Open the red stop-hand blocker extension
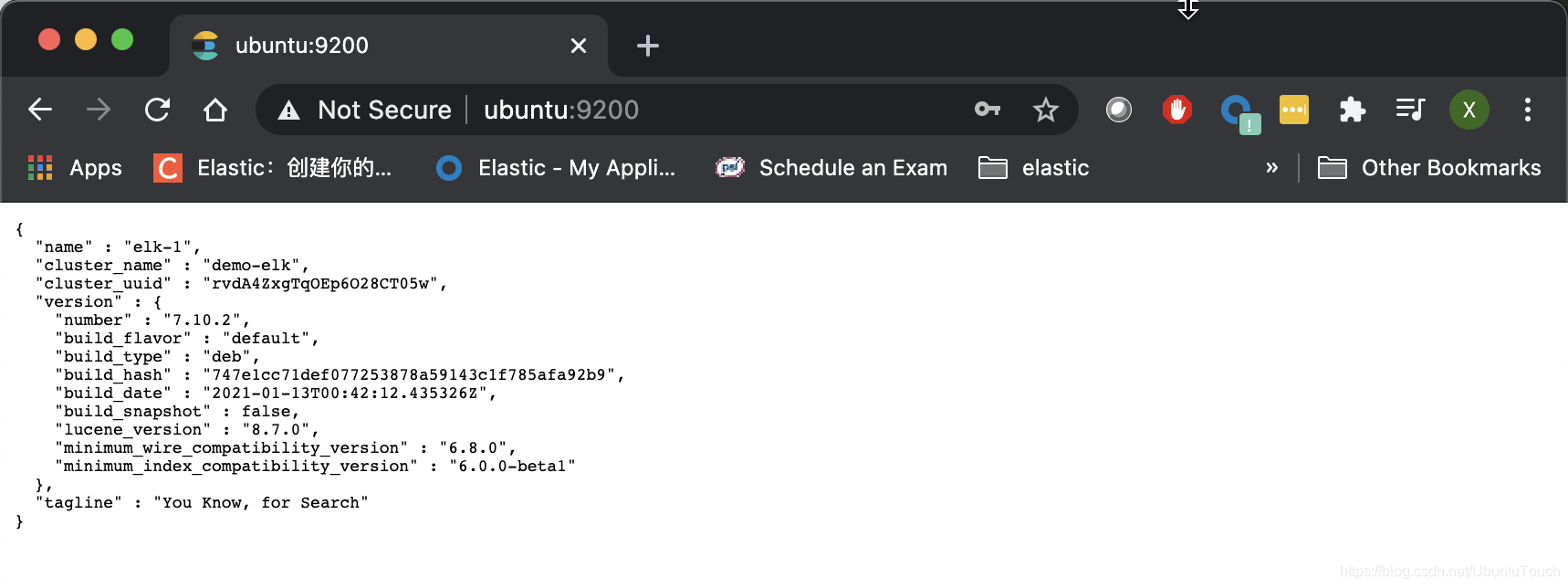 click(1177, 110)
